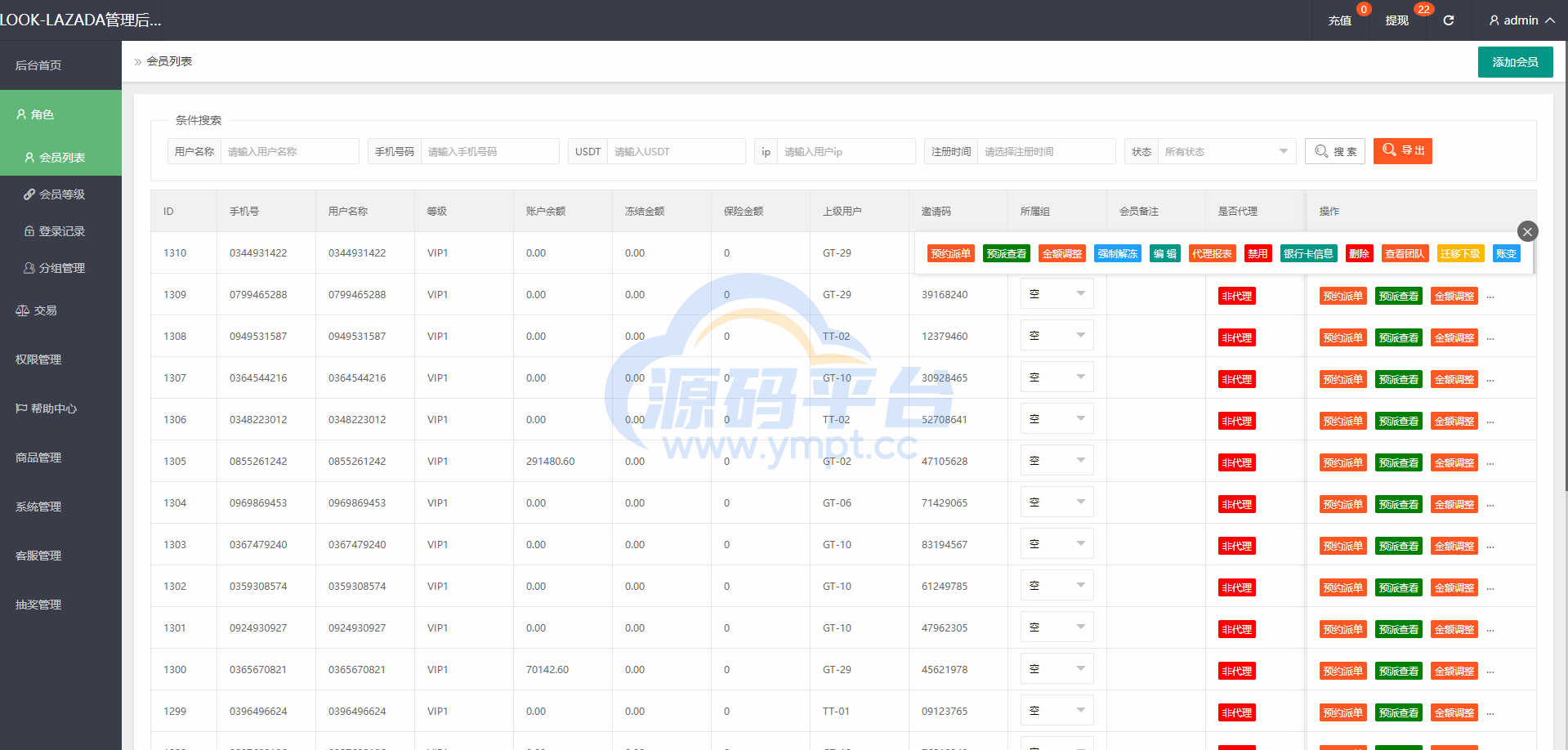Click the blue 强制解冻 button
Screen dimensions: 1568x750
pos(1118,253)
